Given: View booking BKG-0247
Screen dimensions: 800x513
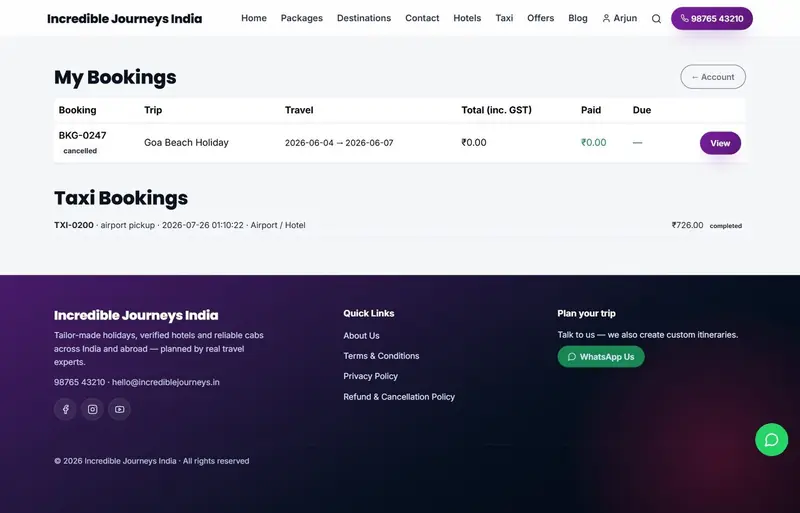Looking at the screenshot, I should (720, 143).
